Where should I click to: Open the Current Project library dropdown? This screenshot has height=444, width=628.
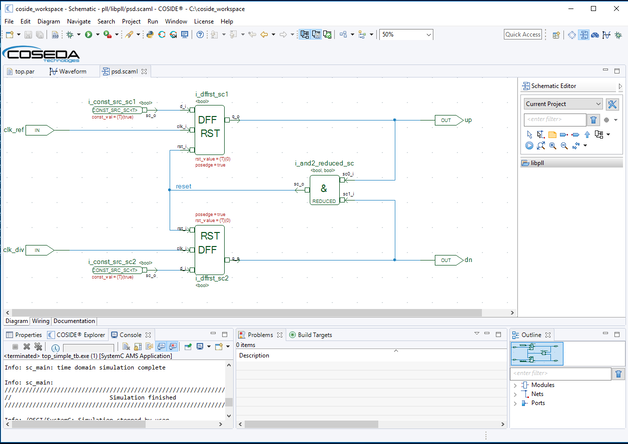[563, 104]
